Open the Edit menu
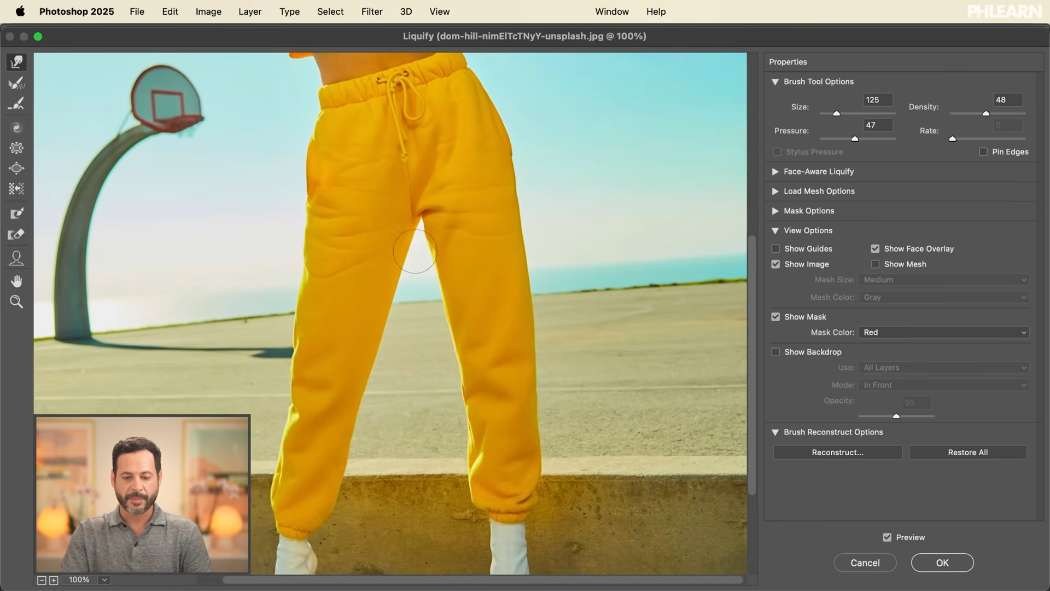The image size is (1050, 591). pyautogui.click(x=170, y=11)
